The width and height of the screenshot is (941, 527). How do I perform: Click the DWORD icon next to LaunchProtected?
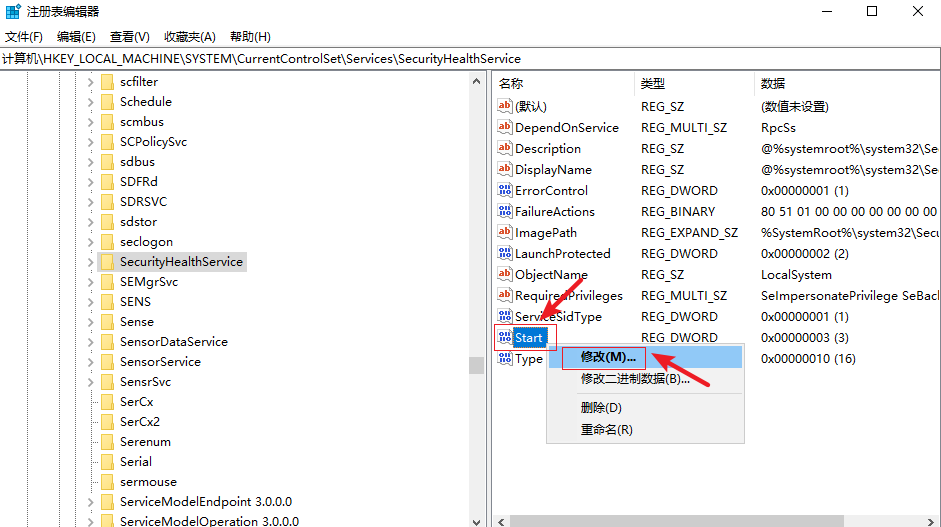(504, 253)
